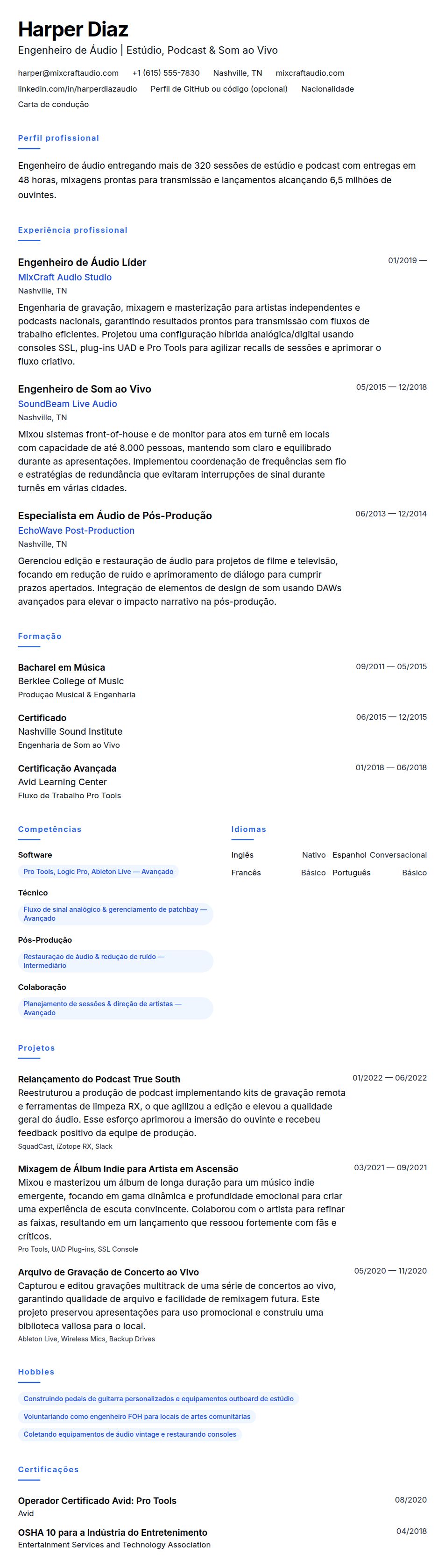This screenshot has width=445, height=1568.
Task: Click phone number +1 (615) 555-7830
Action: (x=166, y=73)
